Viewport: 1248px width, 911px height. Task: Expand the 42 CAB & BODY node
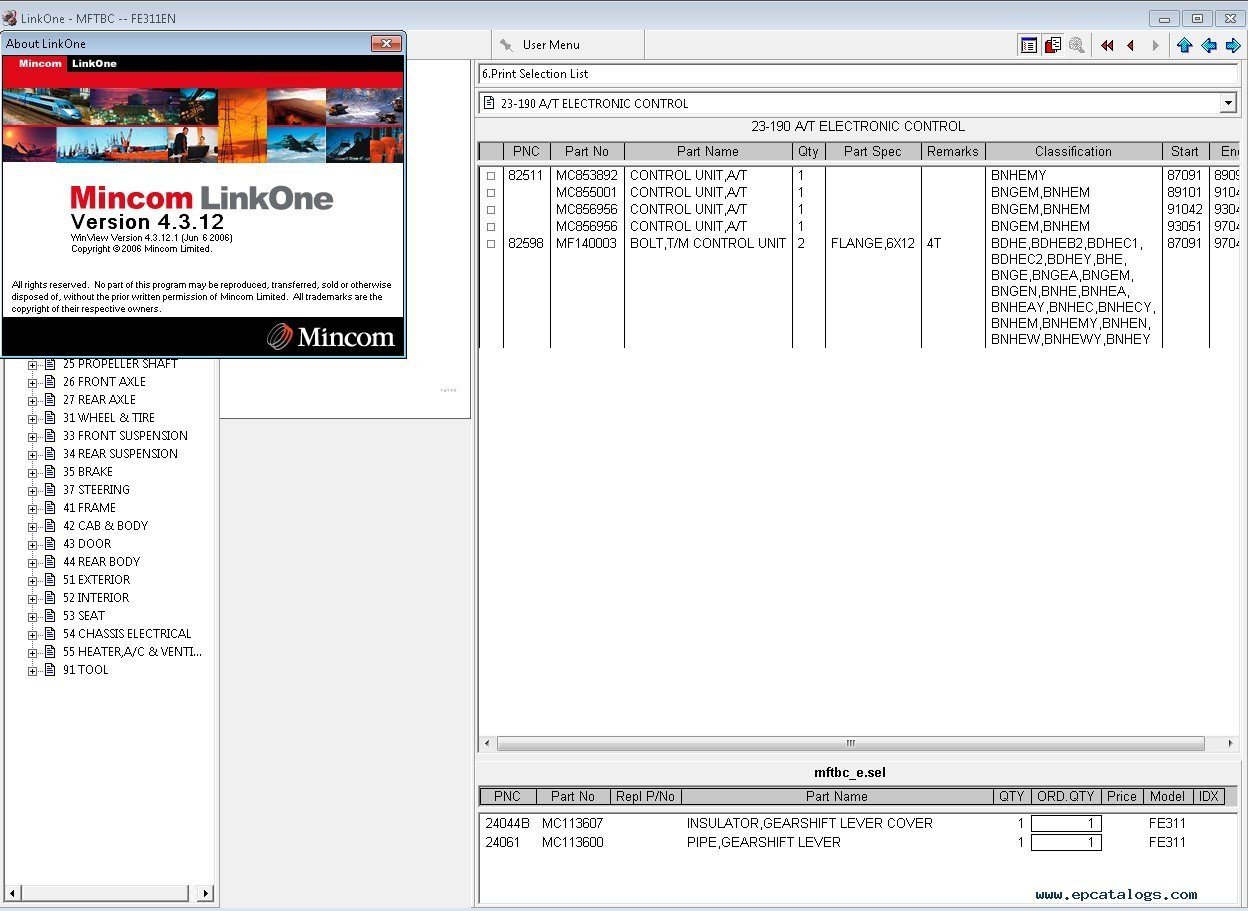(32, 526)
